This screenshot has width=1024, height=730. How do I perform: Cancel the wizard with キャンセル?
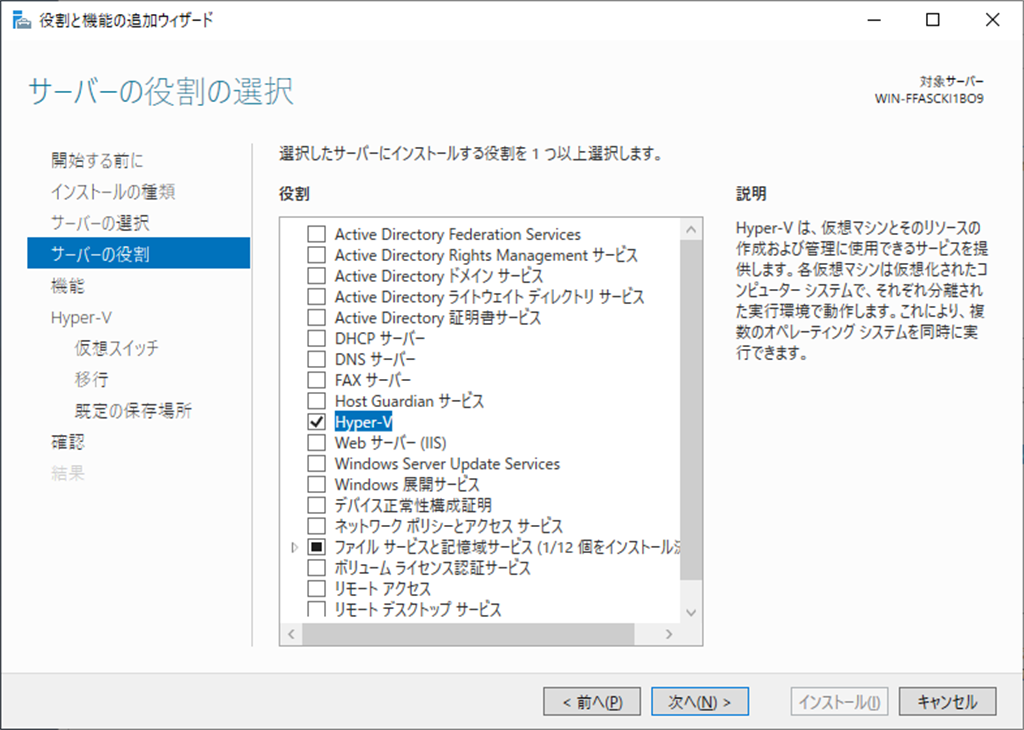point(947,702)
